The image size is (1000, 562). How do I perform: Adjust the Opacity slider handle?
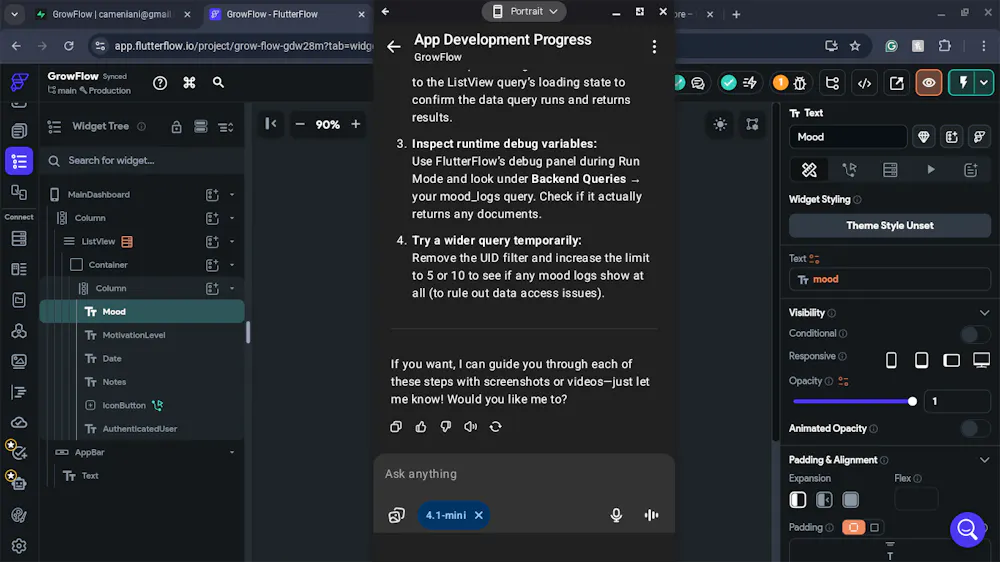tap(912, 401)
